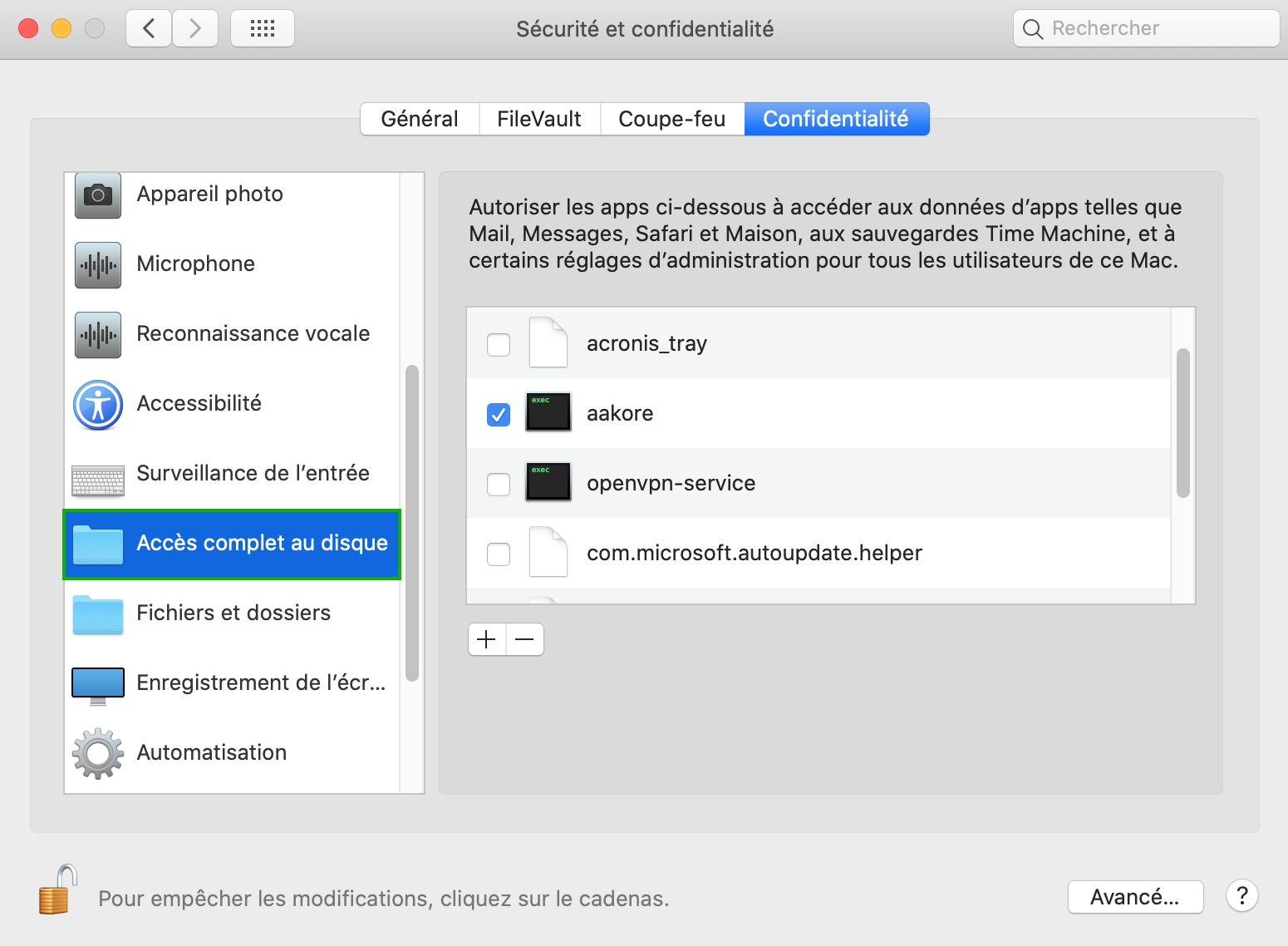Click the Accès complet au disque folder icon
1288x946 pixels.
pos(98,544)
